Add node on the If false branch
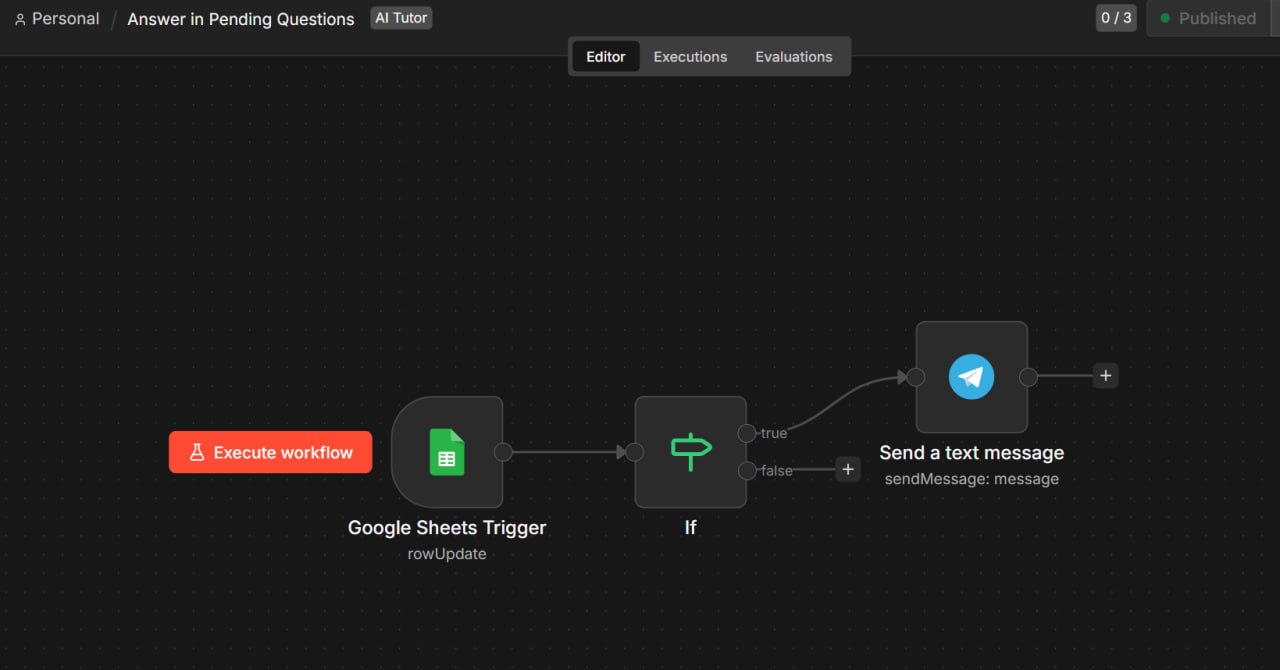Viewport: 1280px width, 670px height. pyautogui.click(x=848, y=469)
